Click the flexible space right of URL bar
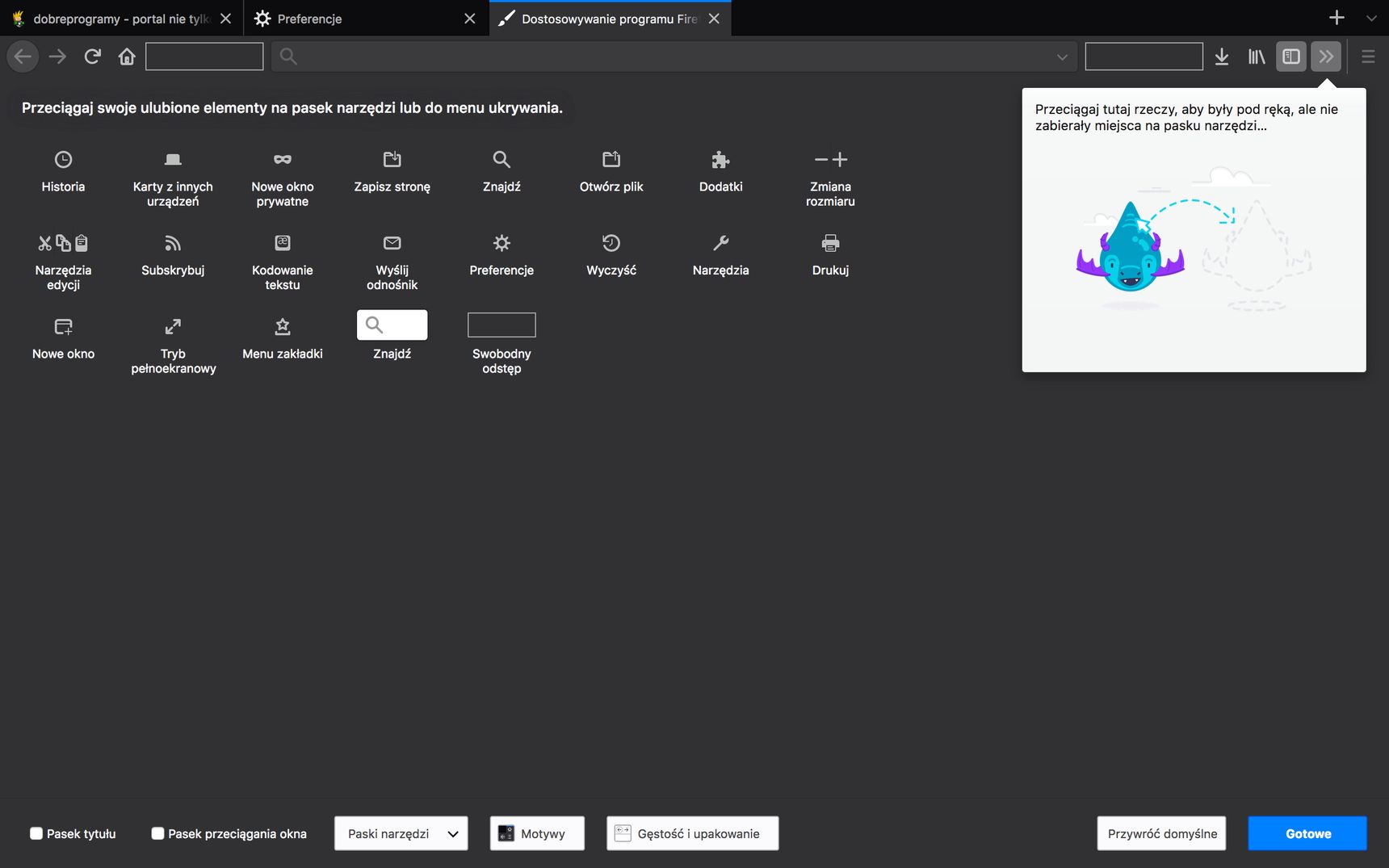This screenshot has width=1389, height=868. coord(1144,57)
